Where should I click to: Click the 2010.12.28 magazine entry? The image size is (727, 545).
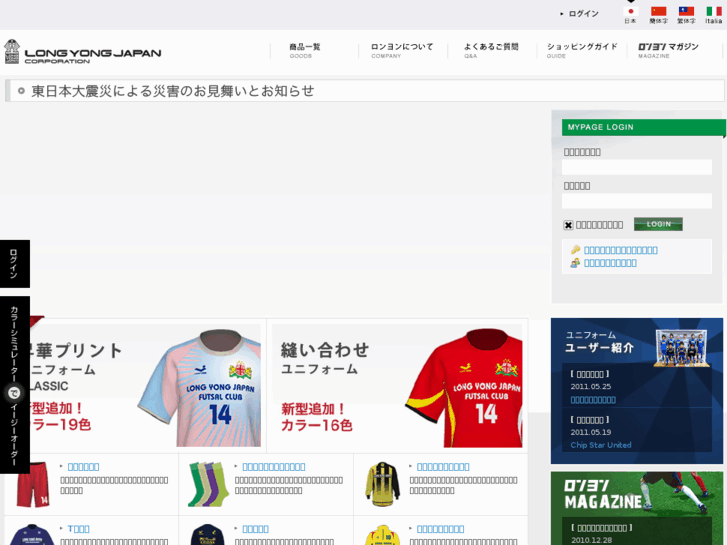591,540
